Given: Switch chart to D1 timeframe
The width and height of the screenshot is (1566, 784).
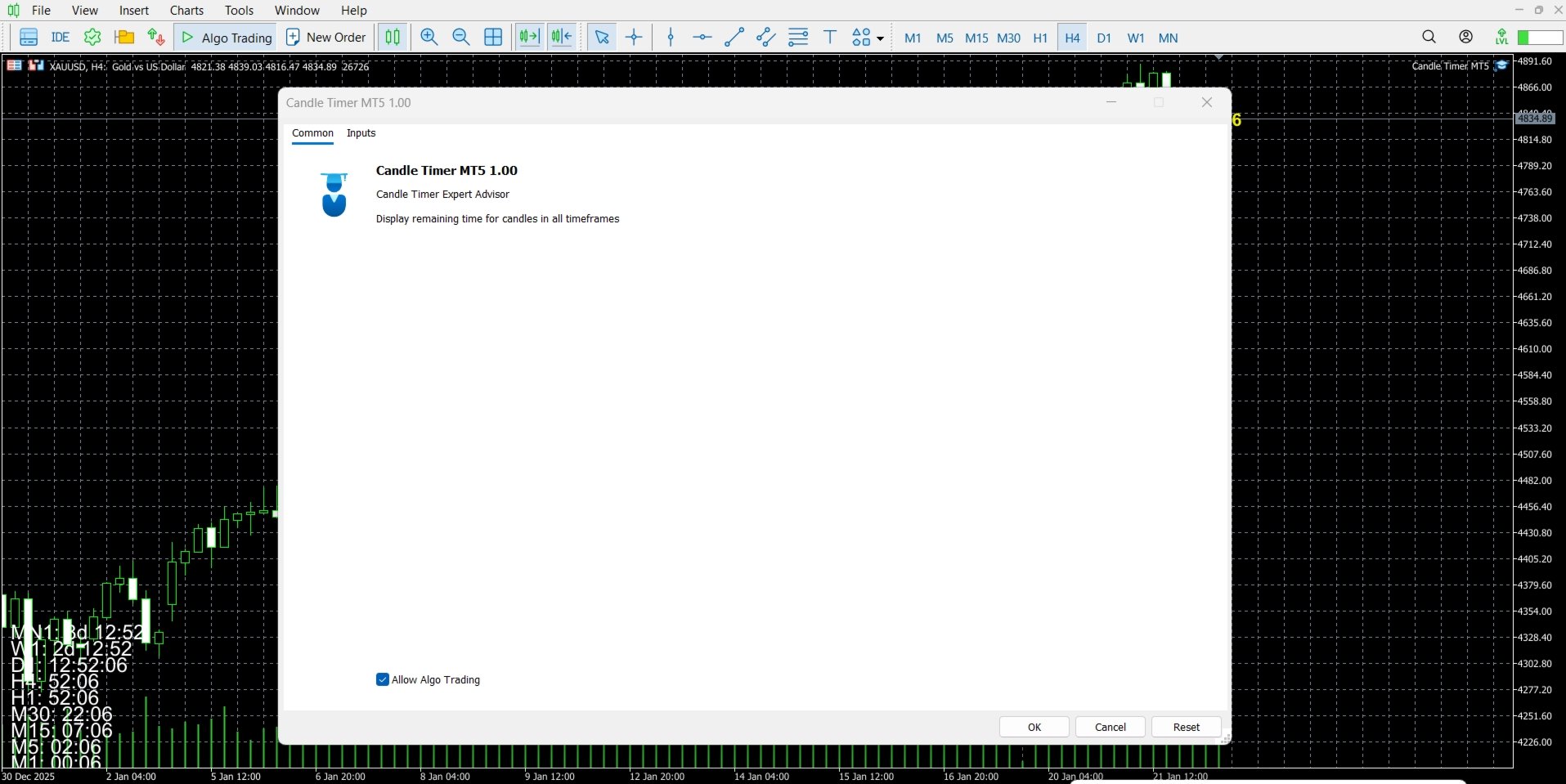Looking at the screenshot, I should click(x=1104, y=38).
